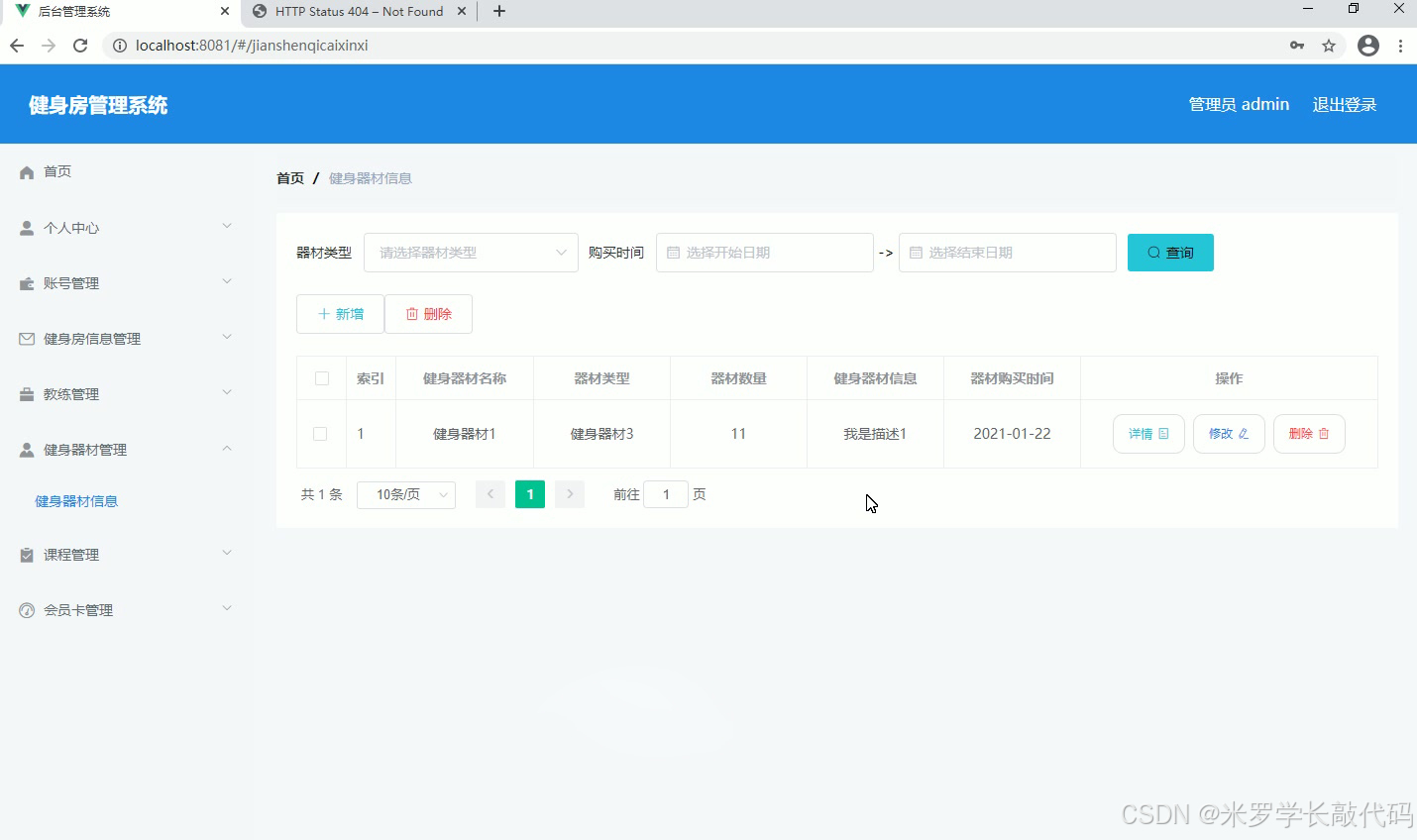Click the 新增 button to add equipment
Viewport: 1417px width, 840px height.
340,313
